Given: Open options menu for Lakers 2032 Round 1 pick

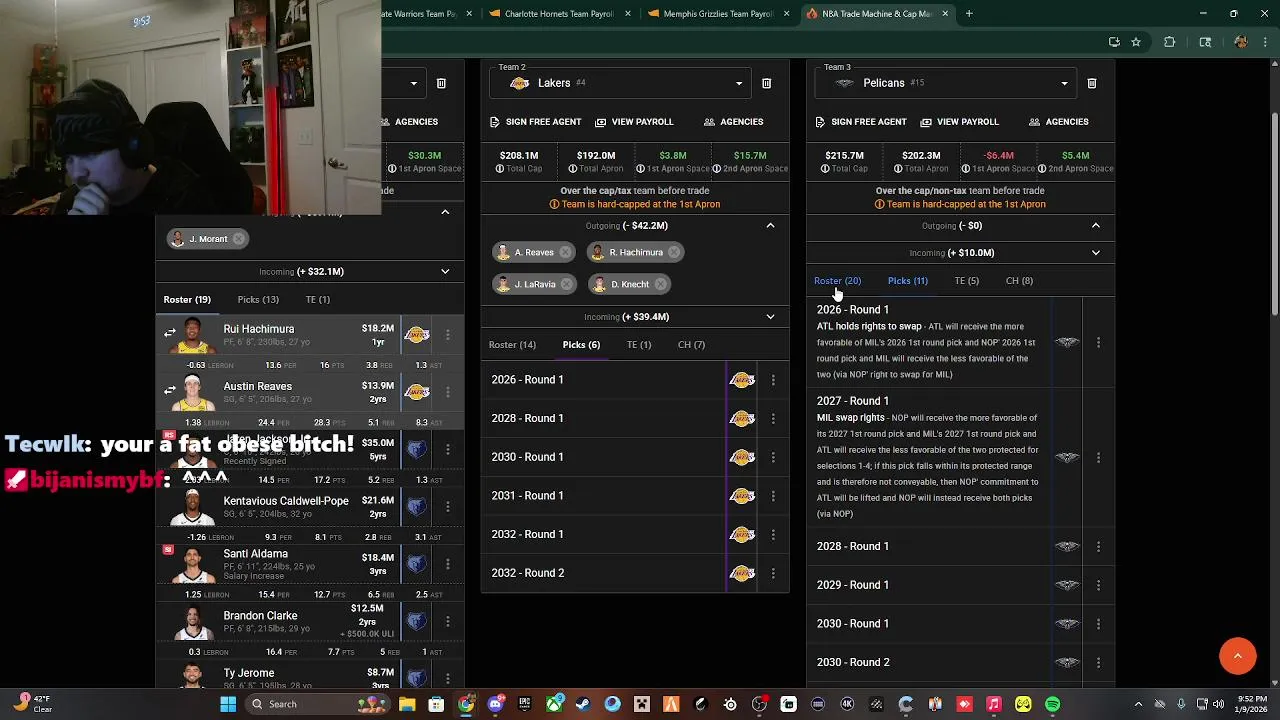Looking at the screenshot, I should pyautogui.click(x=773, y=535).
